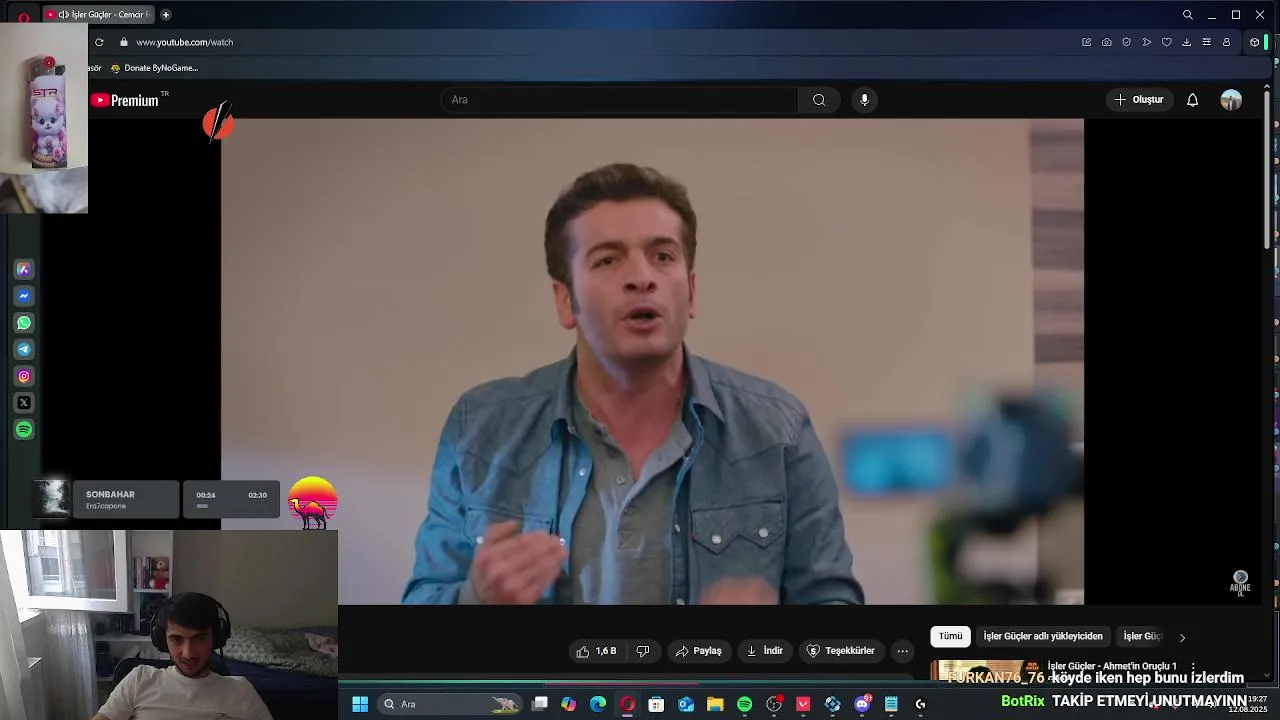Switch to İşler Güçler browser tab

[x=100, y=15]
